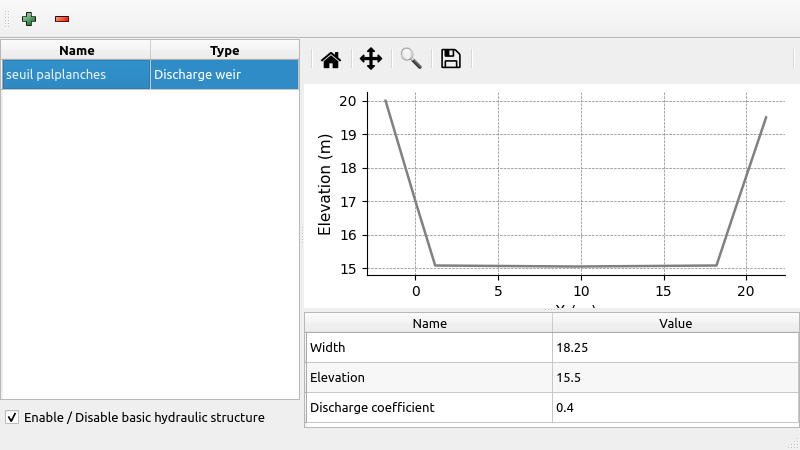Select the Width parameter name cell

(429, 348)
